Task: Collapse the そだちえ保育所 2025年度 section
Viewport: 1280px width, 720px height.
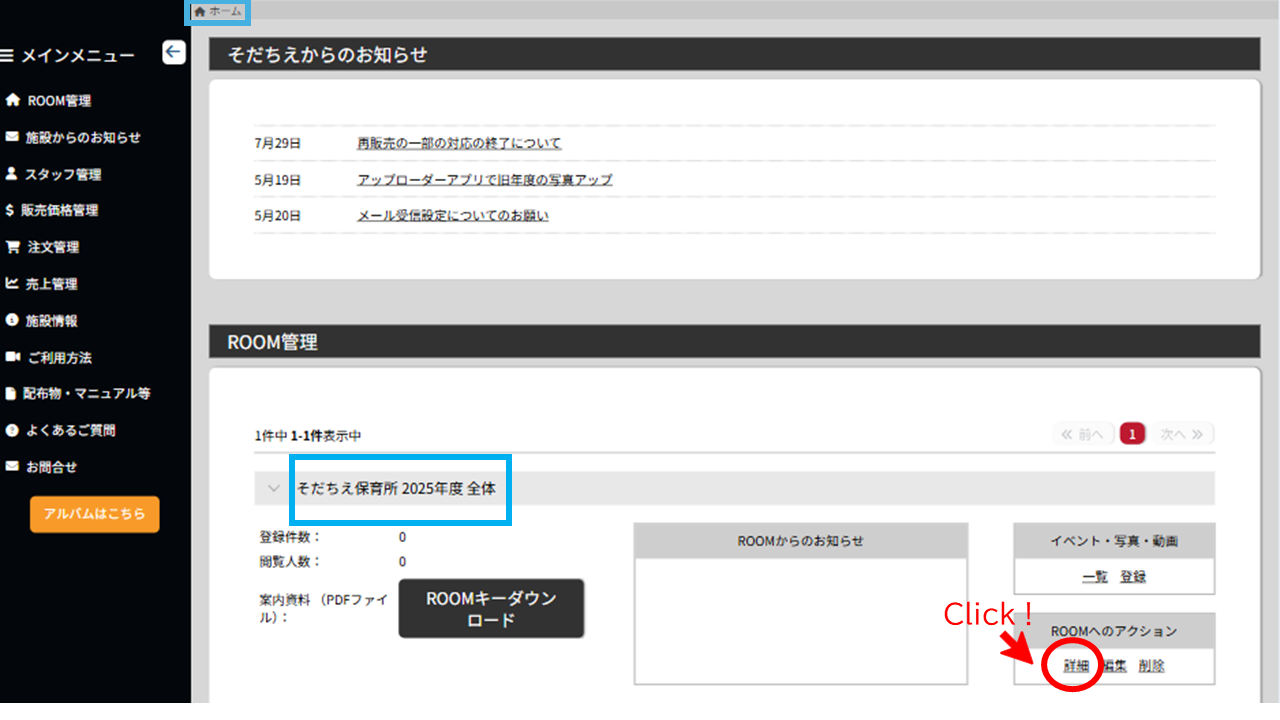Action: click(273, 488)
